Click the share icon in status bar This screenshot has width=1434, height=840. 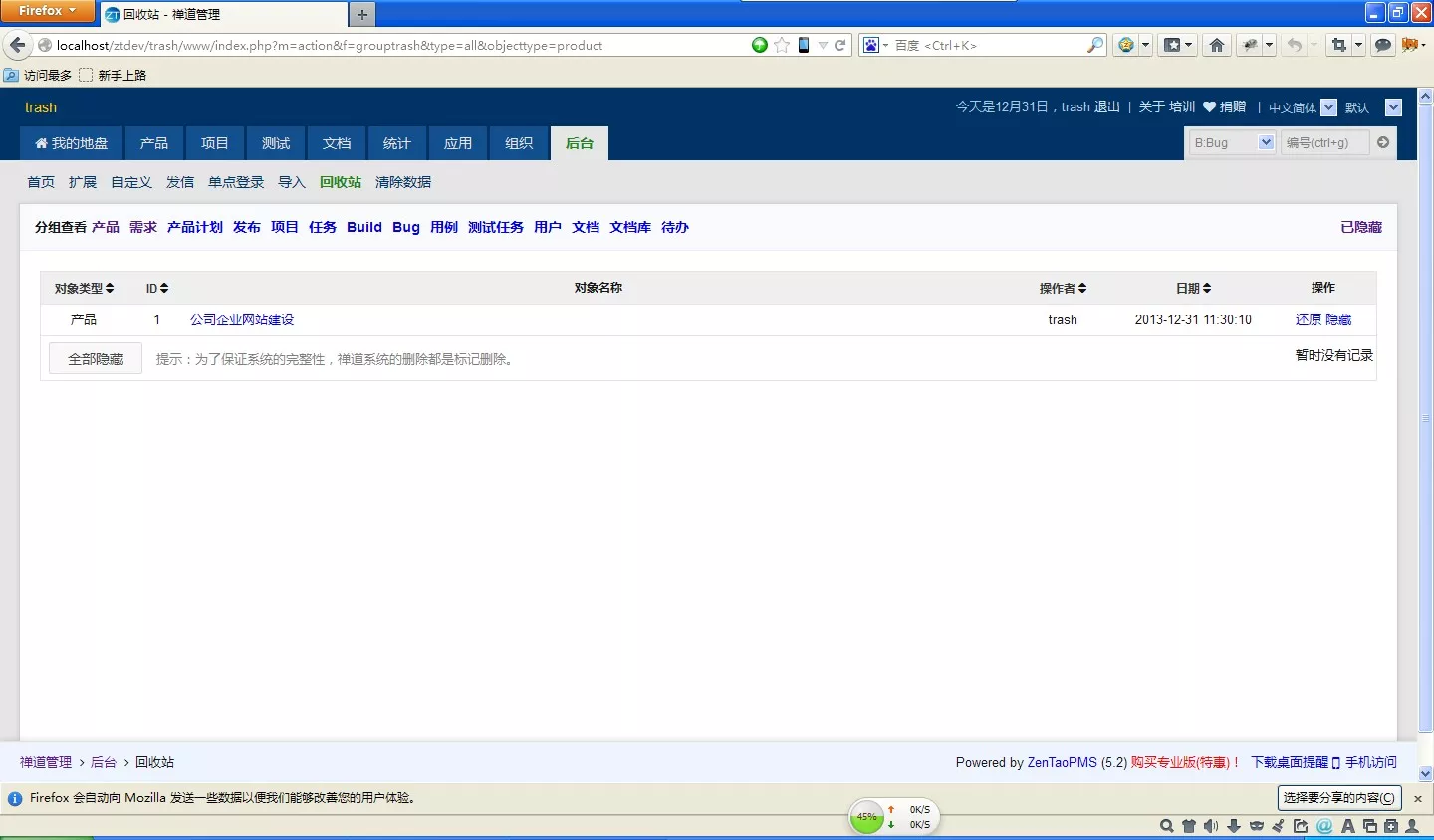[x=1301, y=826]
